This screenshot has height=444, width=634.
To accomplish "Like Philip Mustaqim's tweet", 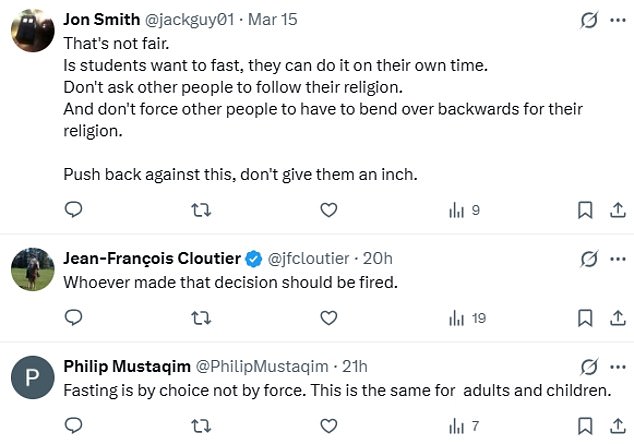I will click(328, 425).
